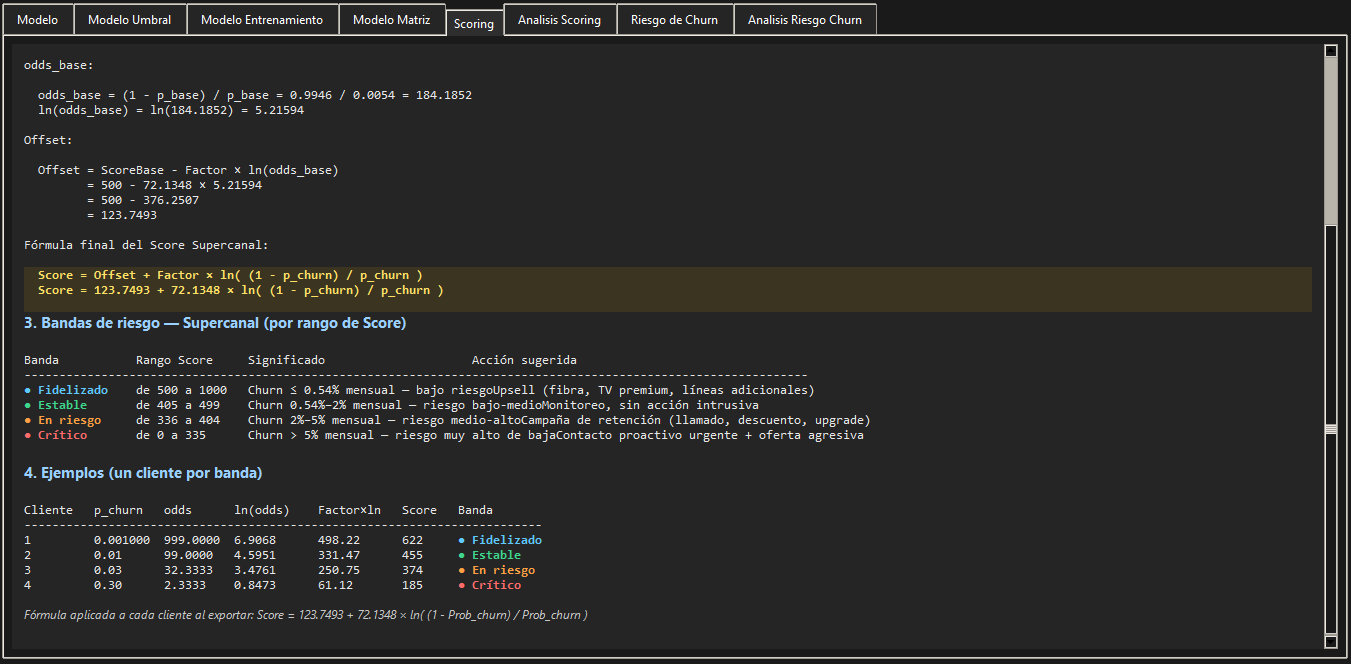The image size is (1351, 664).
Task: Switch to the Riesgo de Churn tab
Action: click(x=675, y=19)
